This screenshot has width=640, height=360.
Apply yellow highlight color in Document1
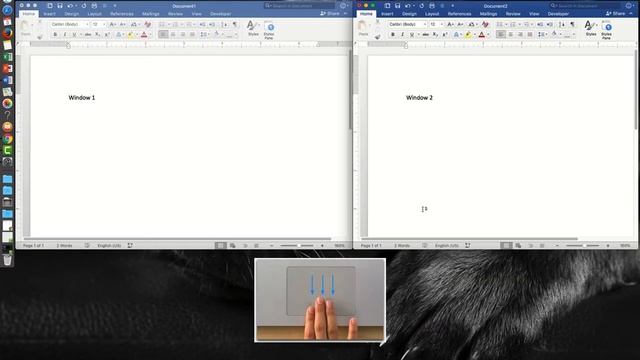[131, 35]
